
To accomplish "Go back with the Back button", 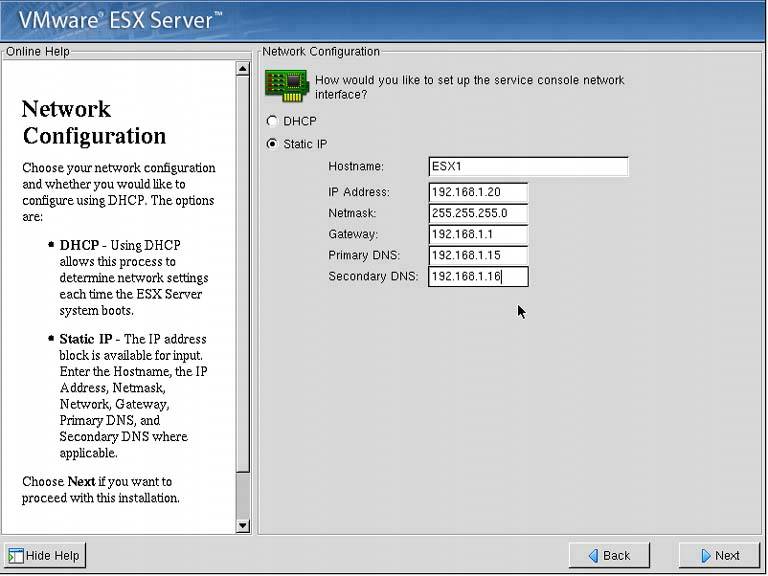I will (x=608, y=555).
